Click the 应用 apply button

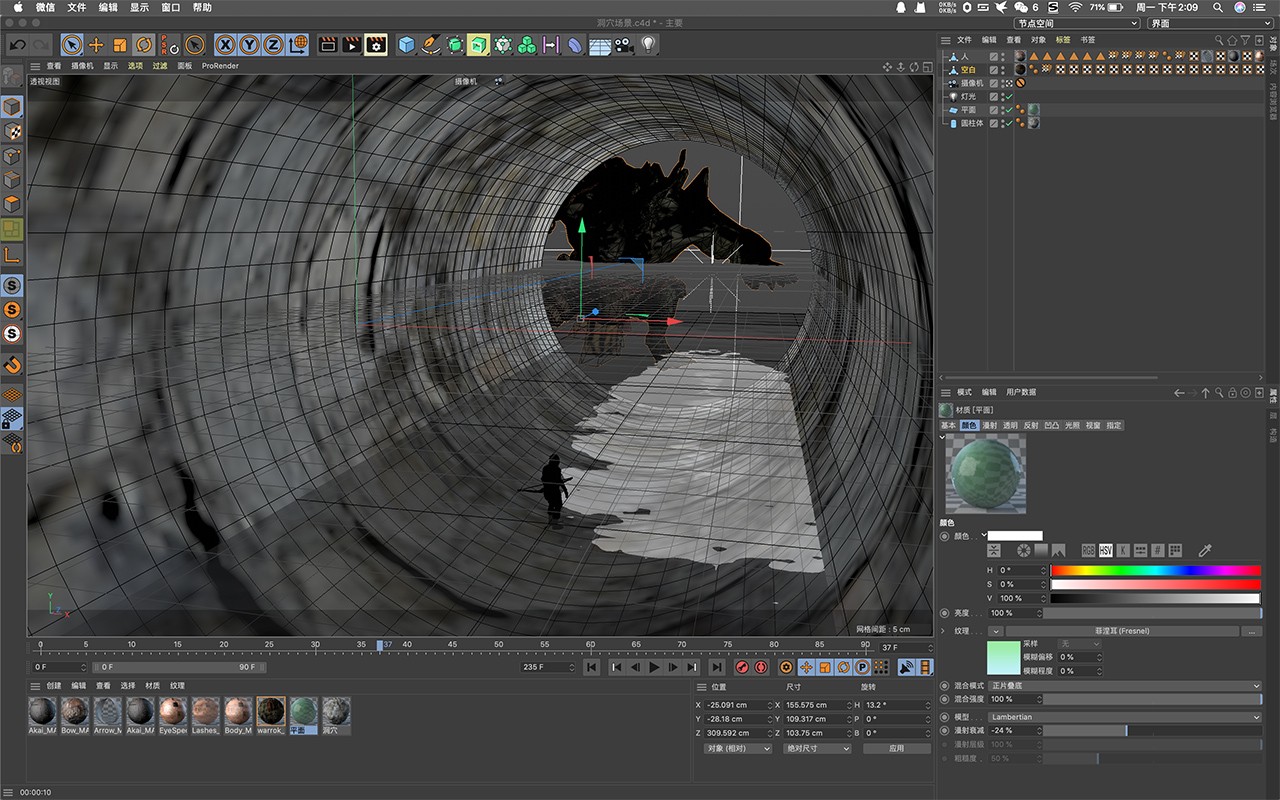pos(896,748)
